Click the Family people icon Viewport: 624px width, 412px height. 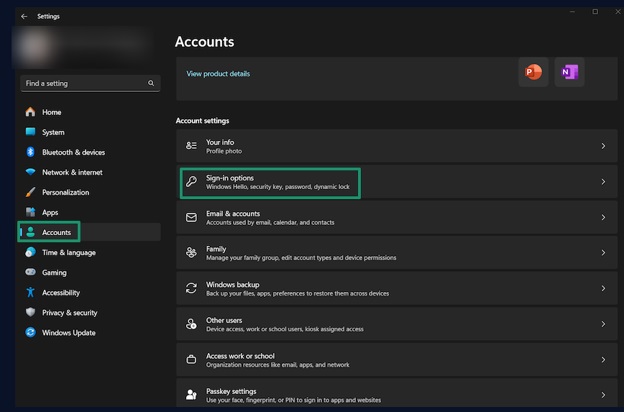pos(191,253)
